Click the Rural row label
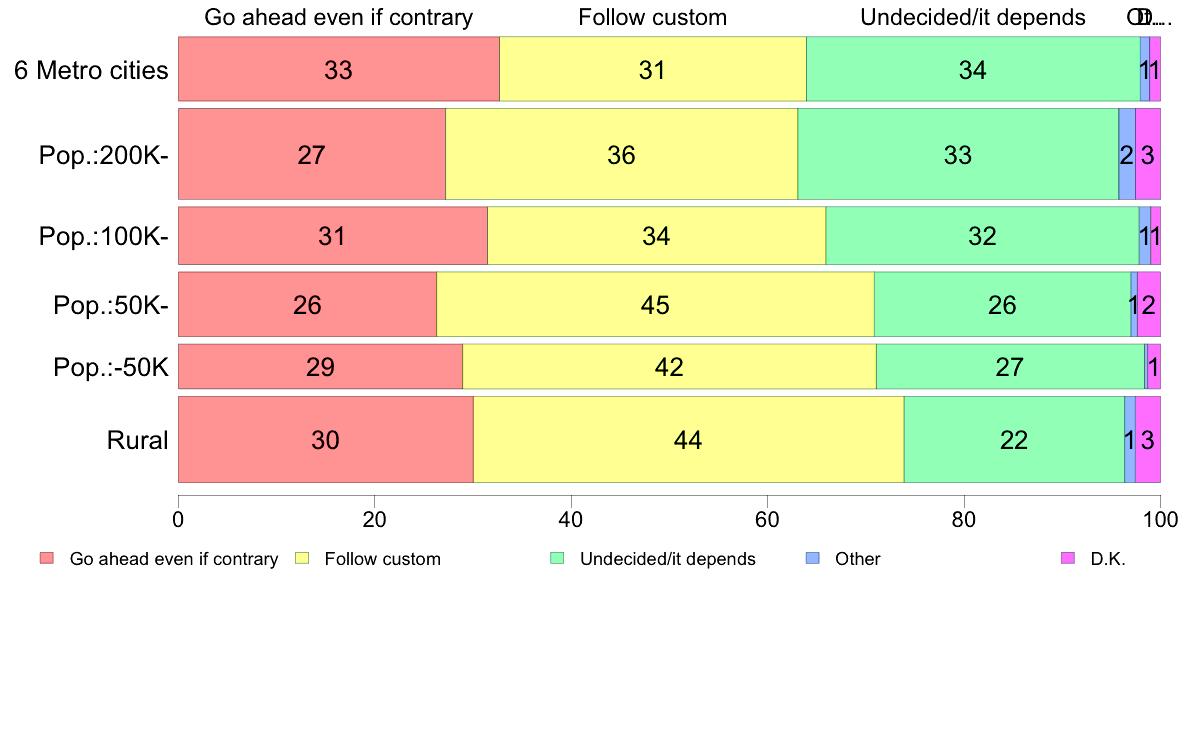Viewport: 1188px width, 736px height. tap(137, 440)
